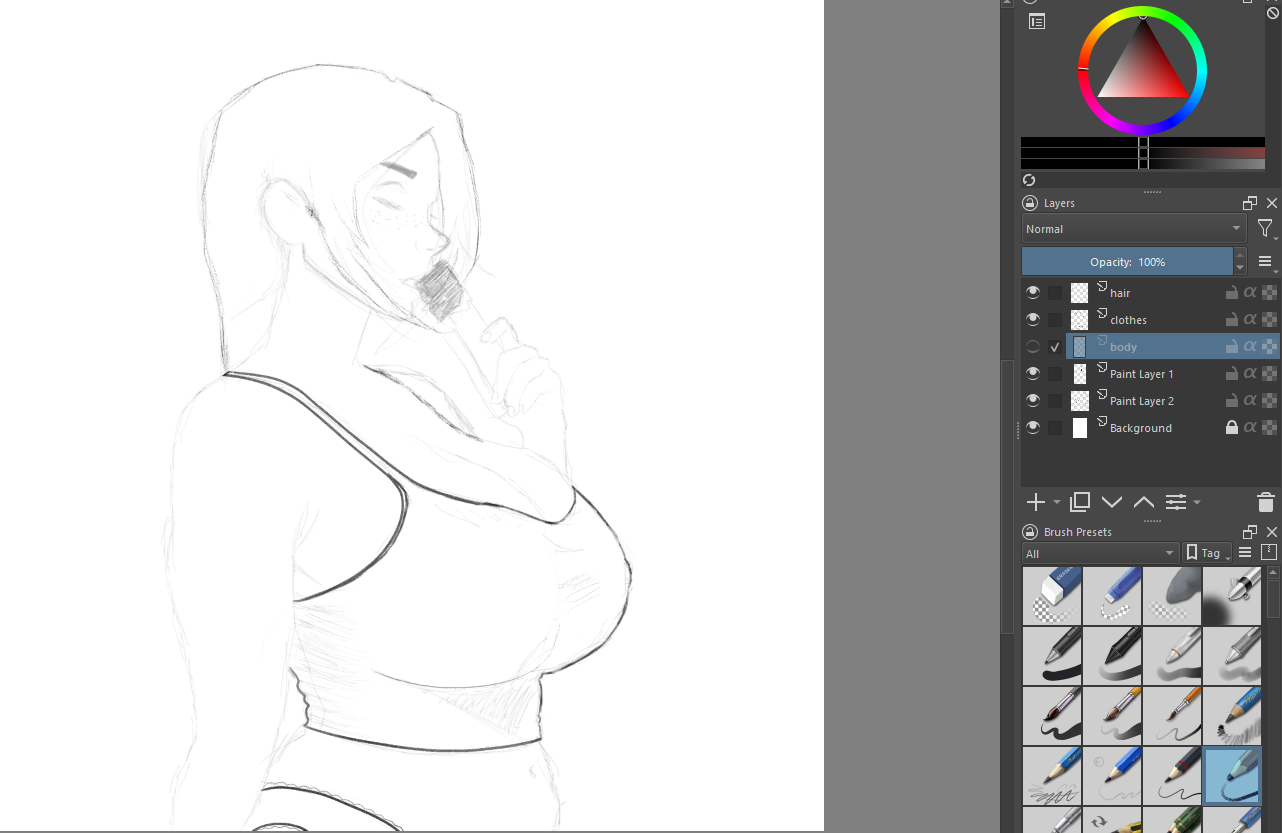Check the Paint Layer 2 checkbox
The height and width of the screenshot is (833, 1282).
(x=1055, y=401)
